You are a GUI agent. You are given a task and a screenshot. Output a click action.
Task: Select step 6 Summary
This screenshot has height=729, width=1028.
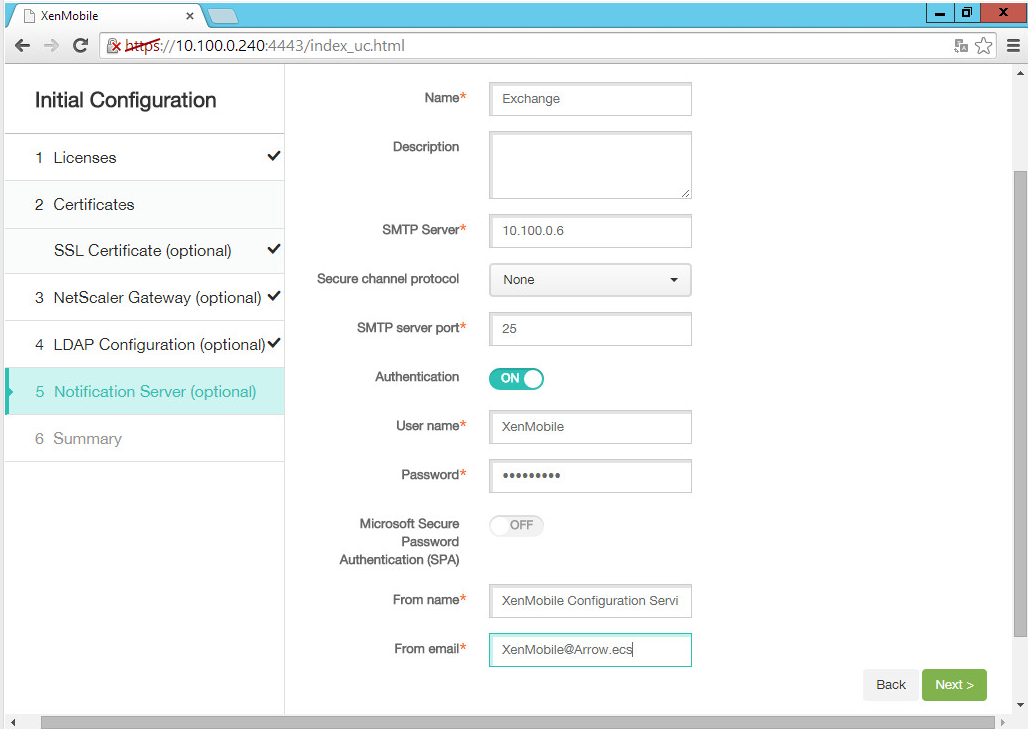(x=144, y=439)
